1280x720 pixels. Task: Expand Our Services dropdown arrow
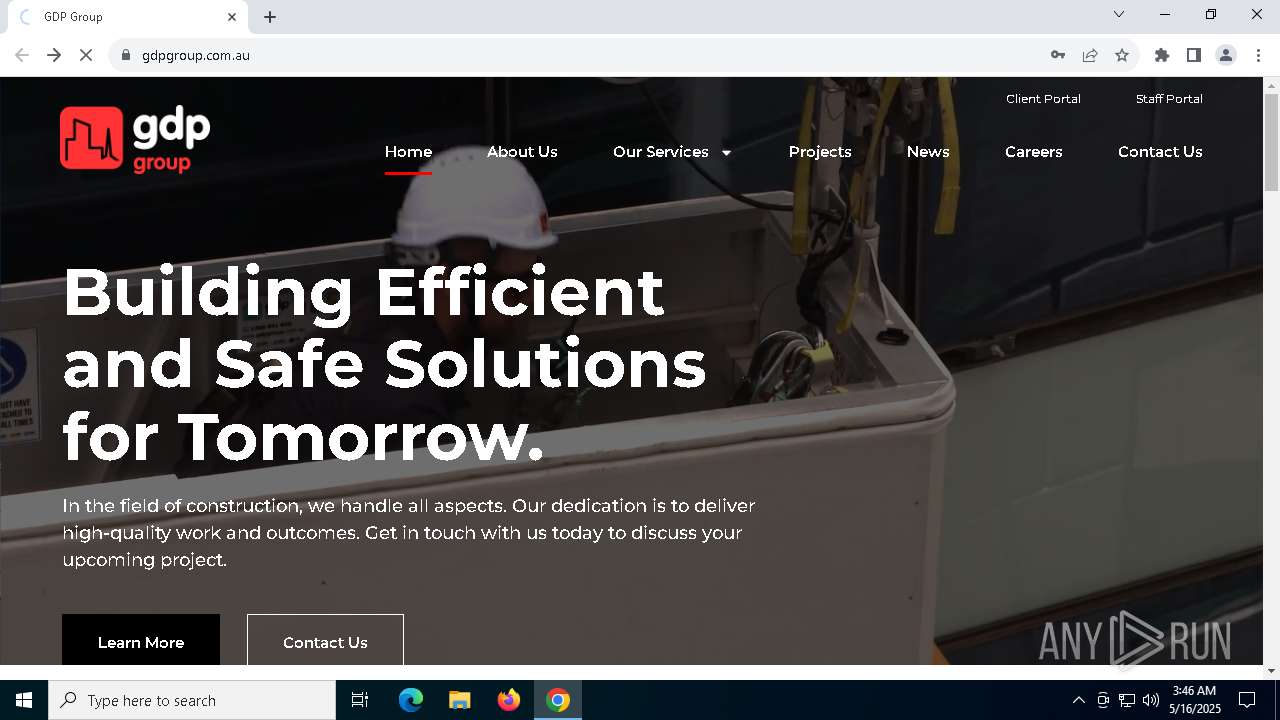(726, 153)
